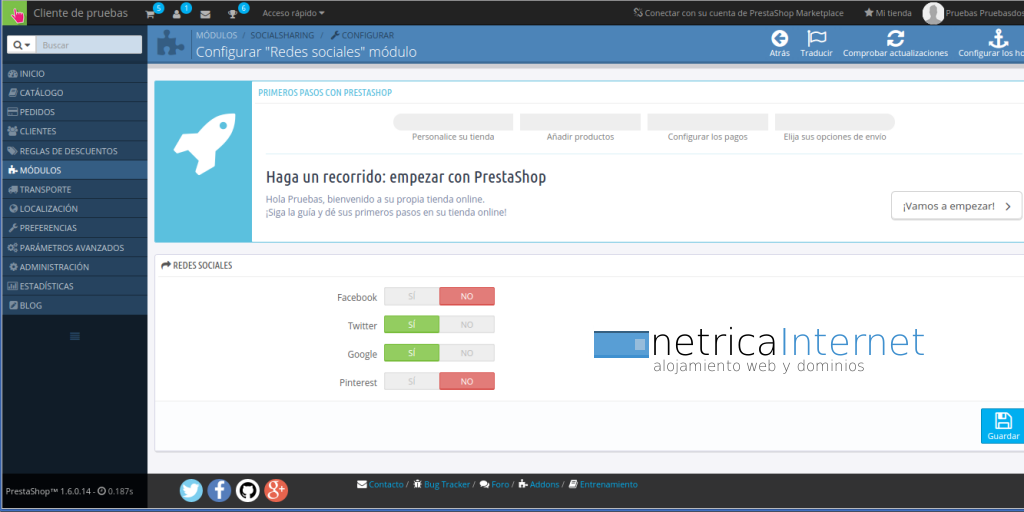Open MÓDULOS in the sidebar
This screenshot has height=512, width=1024.
[x=74, y=170]
